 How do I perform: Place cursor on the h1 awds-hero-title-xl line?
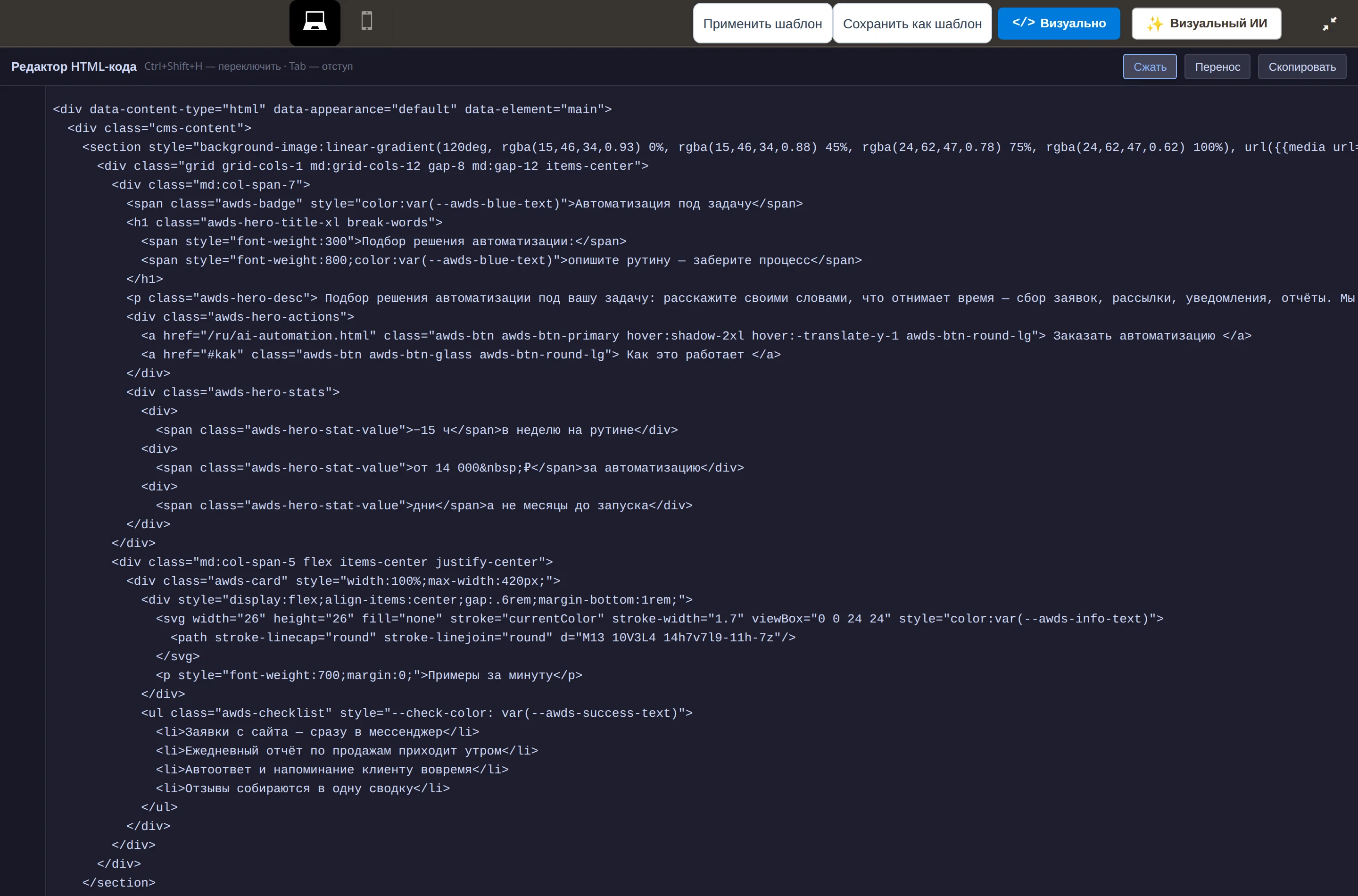(284, 222)
